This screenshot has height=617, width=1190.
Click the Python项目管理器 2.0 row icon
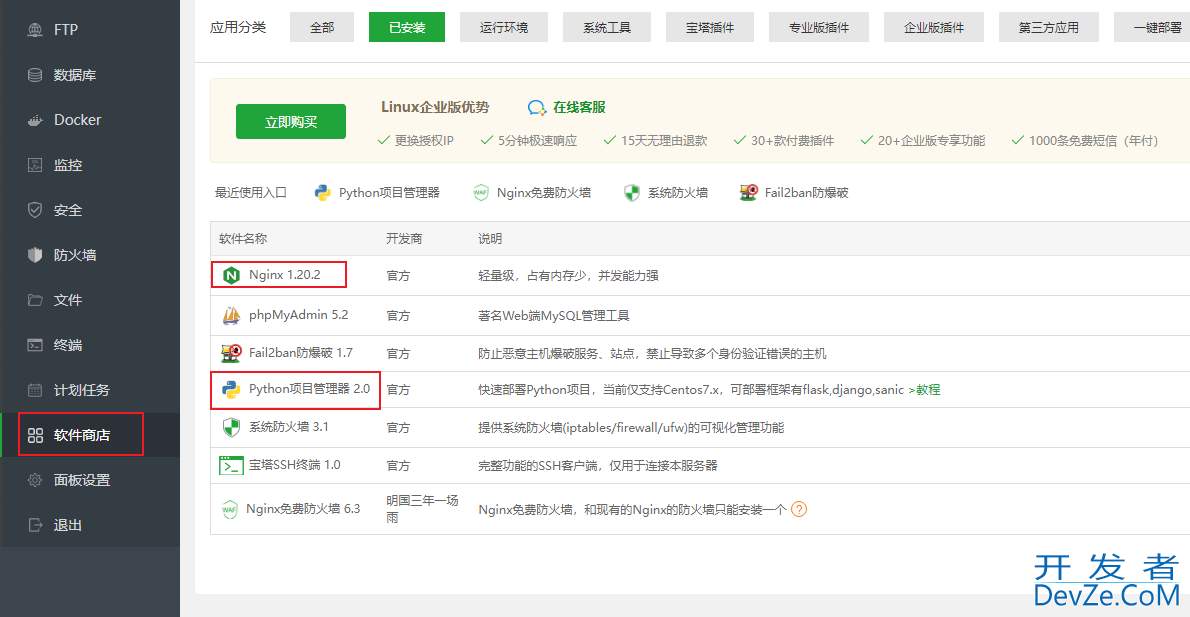[231, 389]
